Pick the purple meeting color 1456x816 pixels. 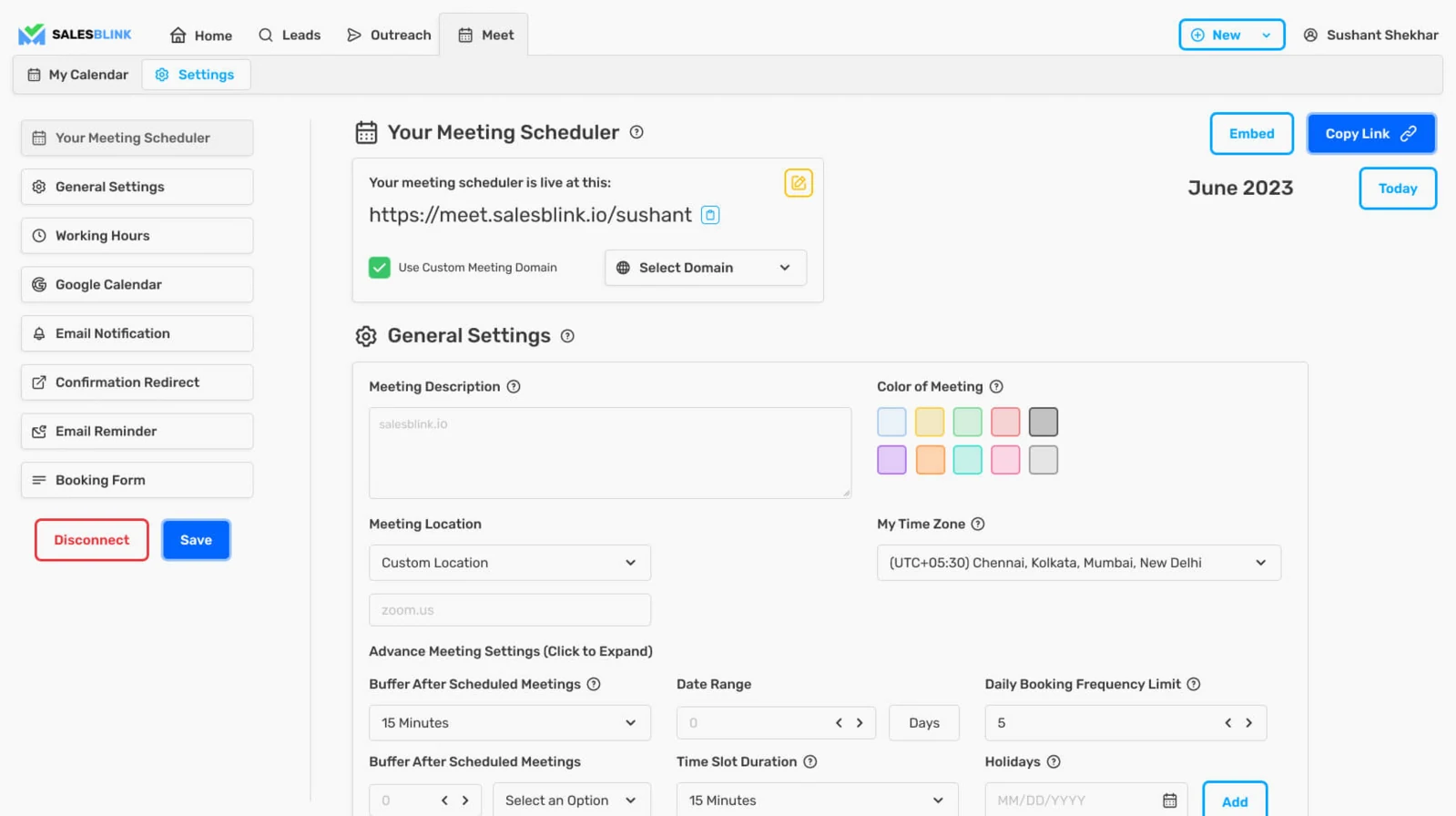pos(891,460)
